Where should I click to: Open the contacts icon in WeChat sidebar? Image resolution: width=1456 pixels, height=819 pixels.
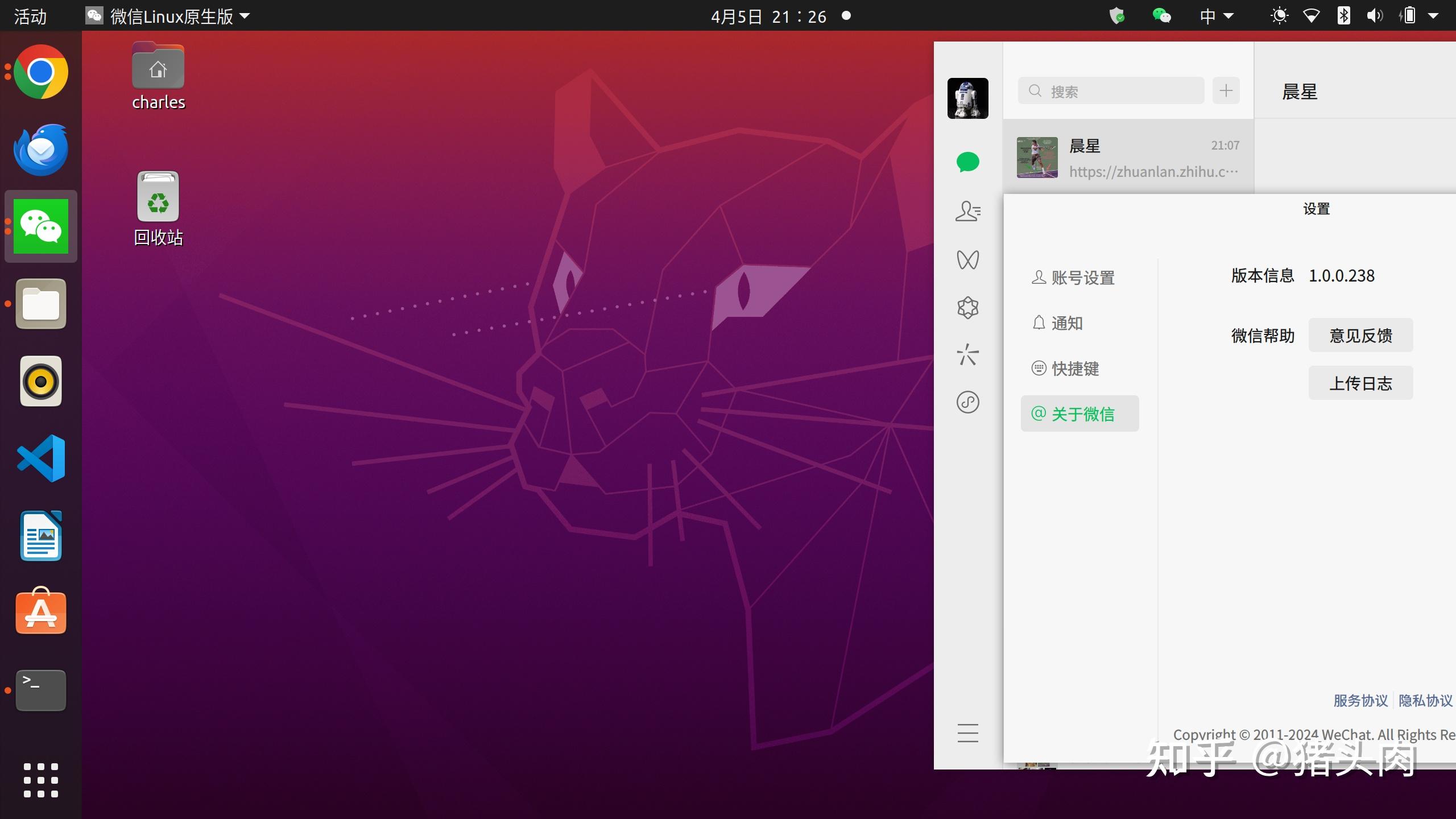(x=967, y=211)
